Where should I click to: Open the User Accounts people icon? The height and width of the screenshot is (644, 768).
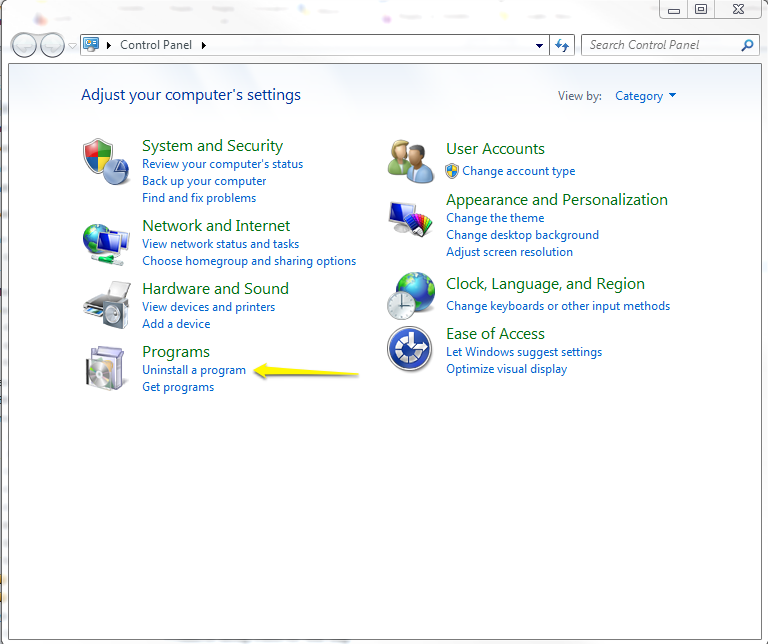tap(410, 161)
